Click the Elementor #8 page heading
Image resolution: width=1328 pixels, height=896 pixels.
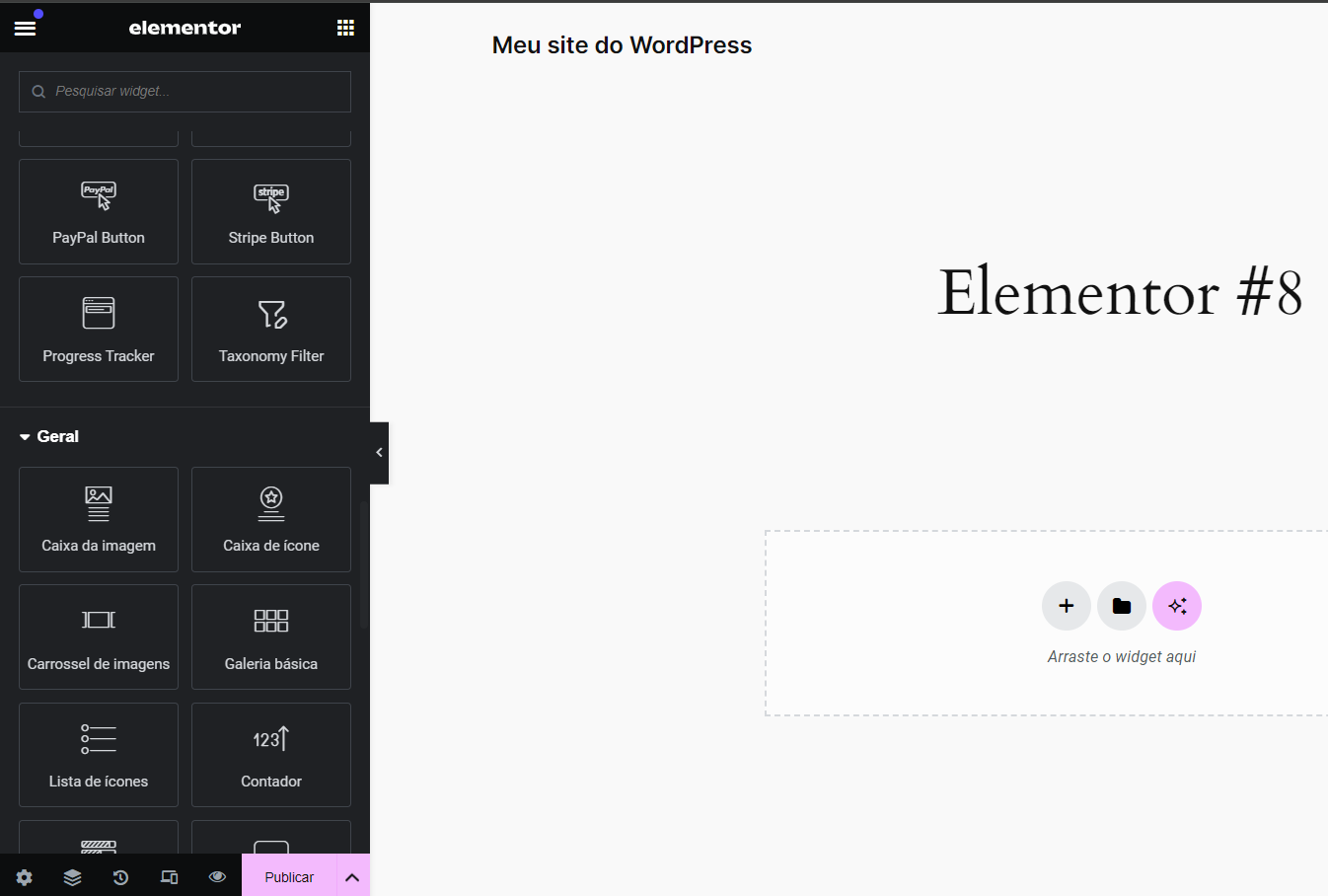(1120, 292)
